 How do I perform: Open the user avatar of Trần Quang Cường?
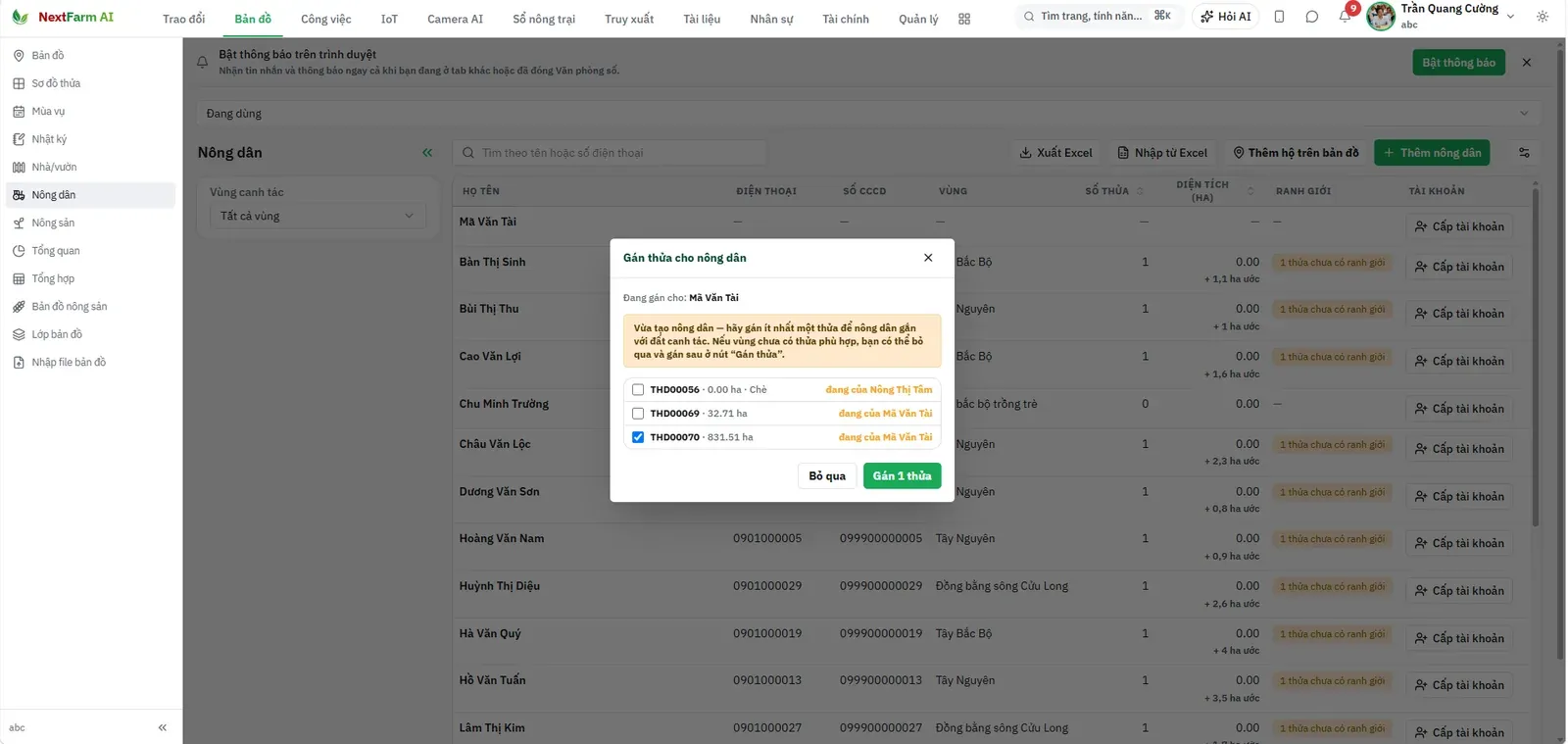1381,17
